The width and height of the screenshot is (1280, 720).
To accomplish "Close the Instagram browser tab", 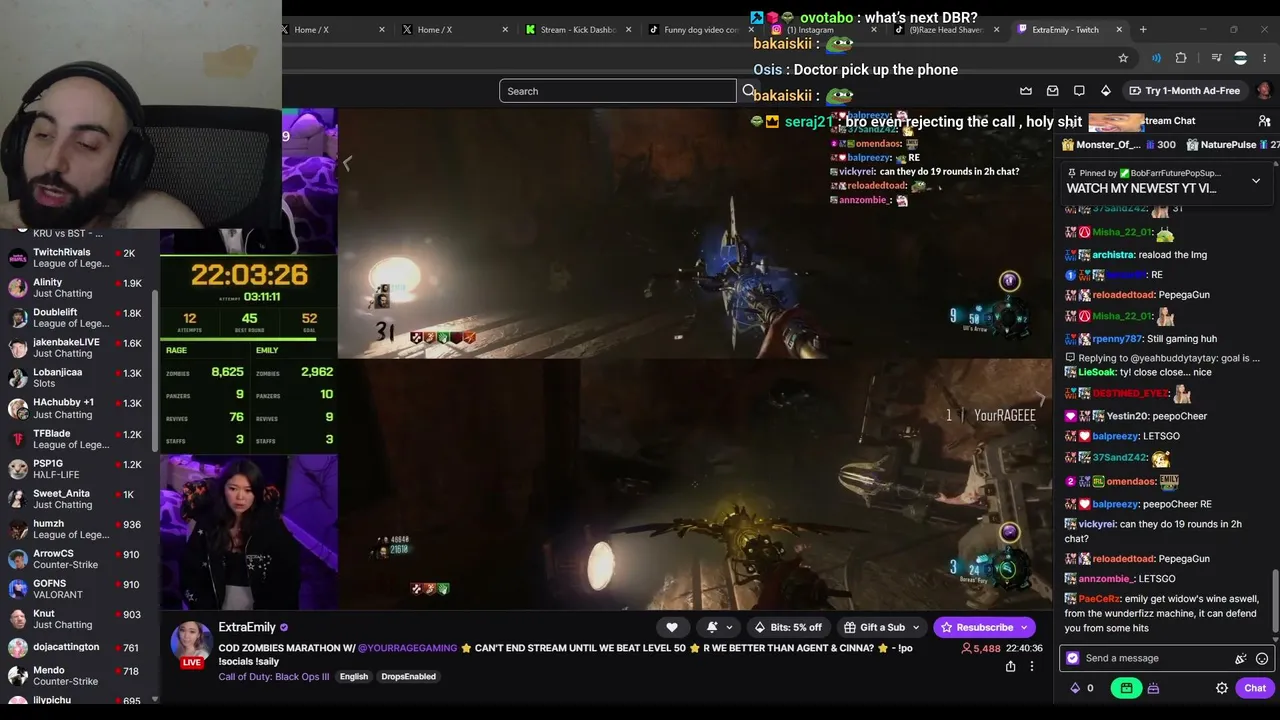I will [x=873, y=30].
